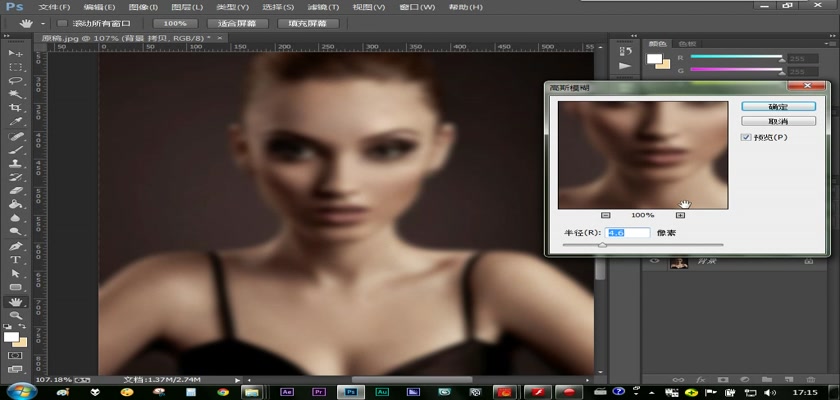Click the foreground color swatch in toolbox
Viewport: 840px width, 400px height.
(x=11, y=337)
